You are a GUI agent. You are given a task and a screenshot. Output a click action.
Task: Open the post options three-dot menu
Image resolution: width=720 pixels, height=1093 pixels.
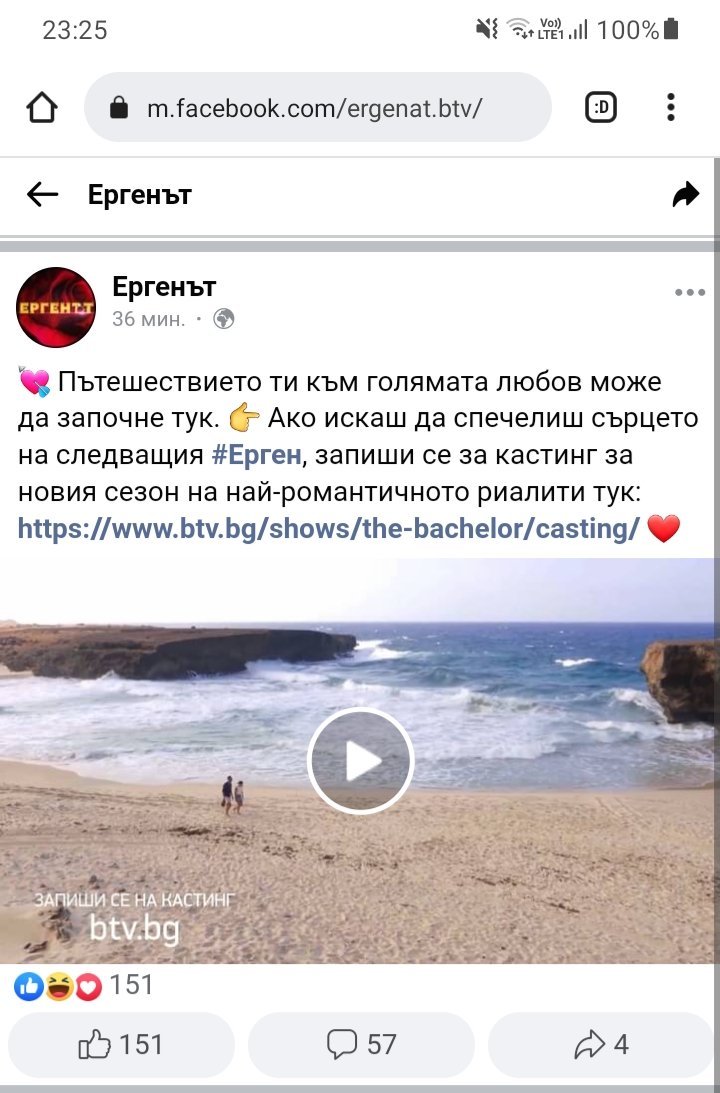690,292
